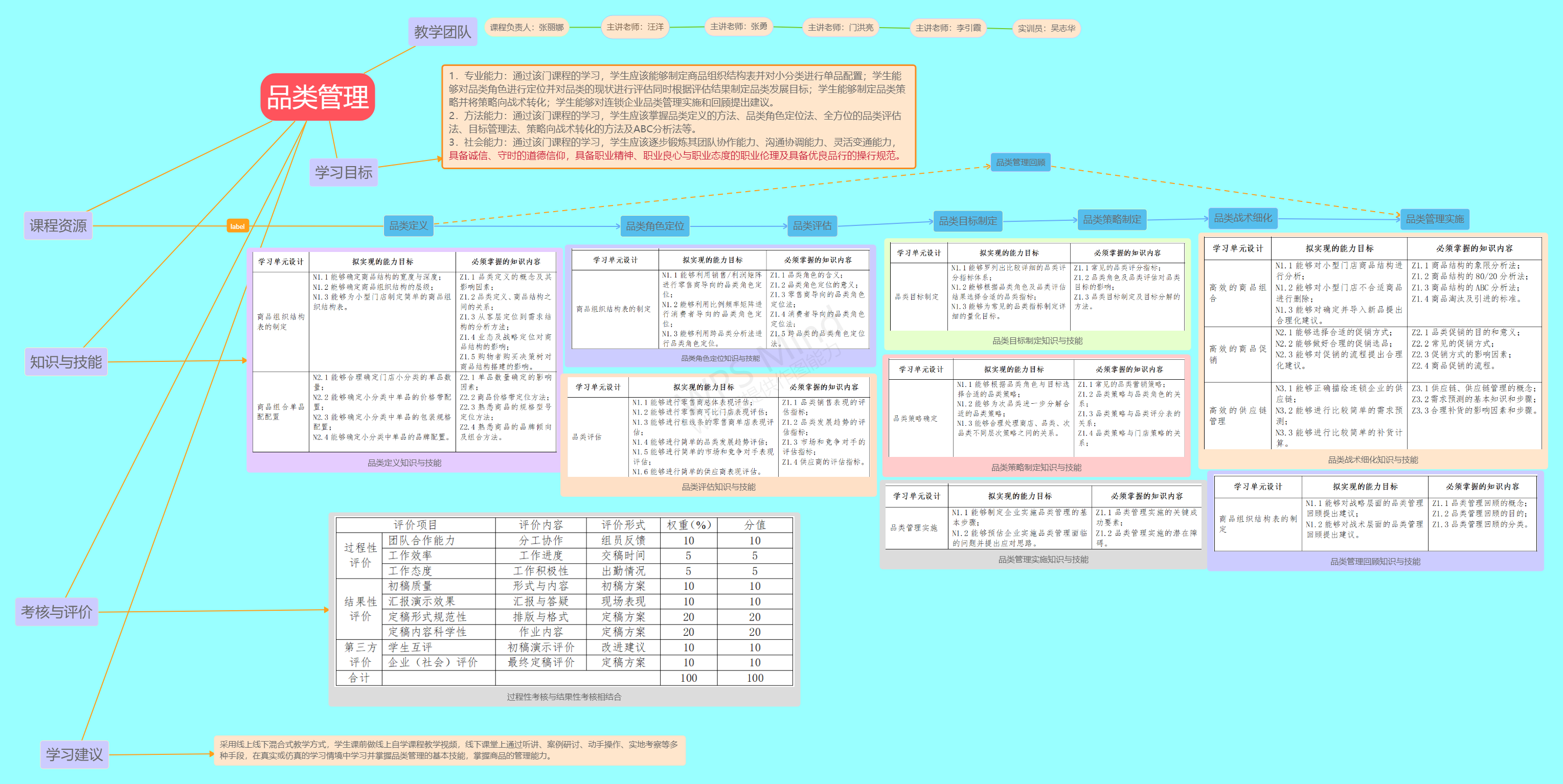Click the 品类定义 topic node
This screenshot has width=1563, height=784.
click(409, 225)
